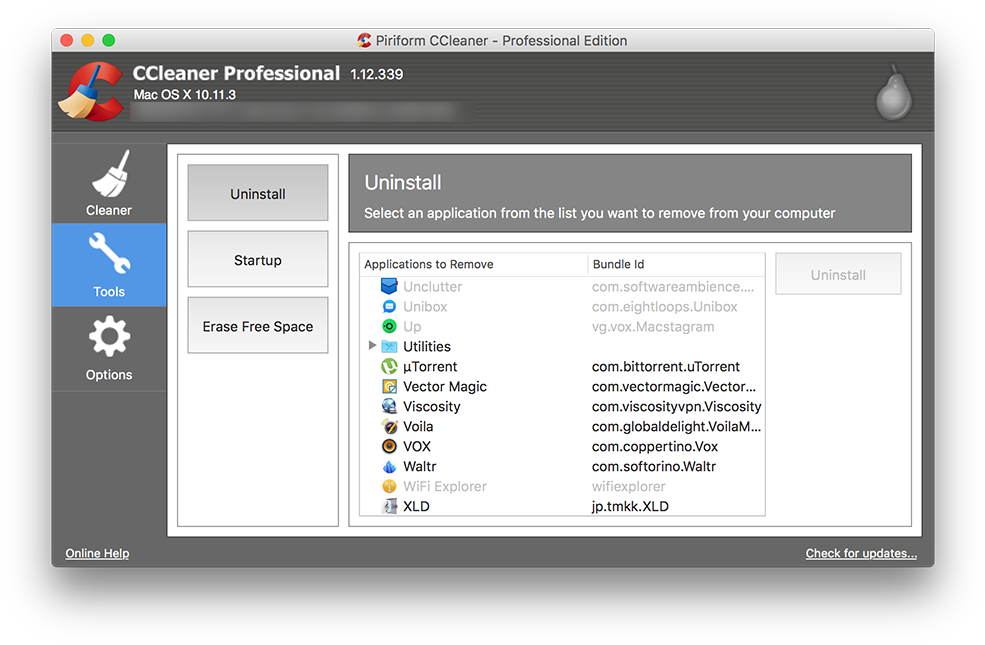The height and width of the screenshot is (645, 985).
Task: Open the Startup tool
Action: [x=257, y=259]
